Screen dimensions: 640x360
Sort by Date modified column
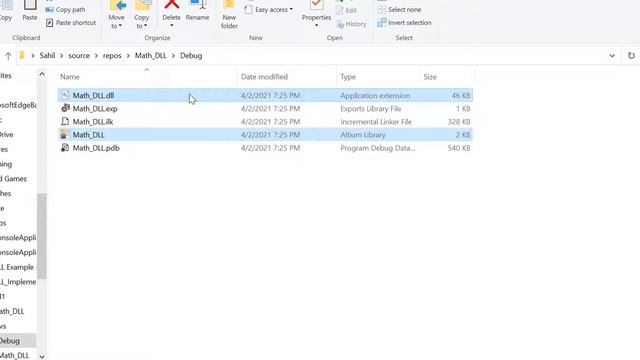286,77
